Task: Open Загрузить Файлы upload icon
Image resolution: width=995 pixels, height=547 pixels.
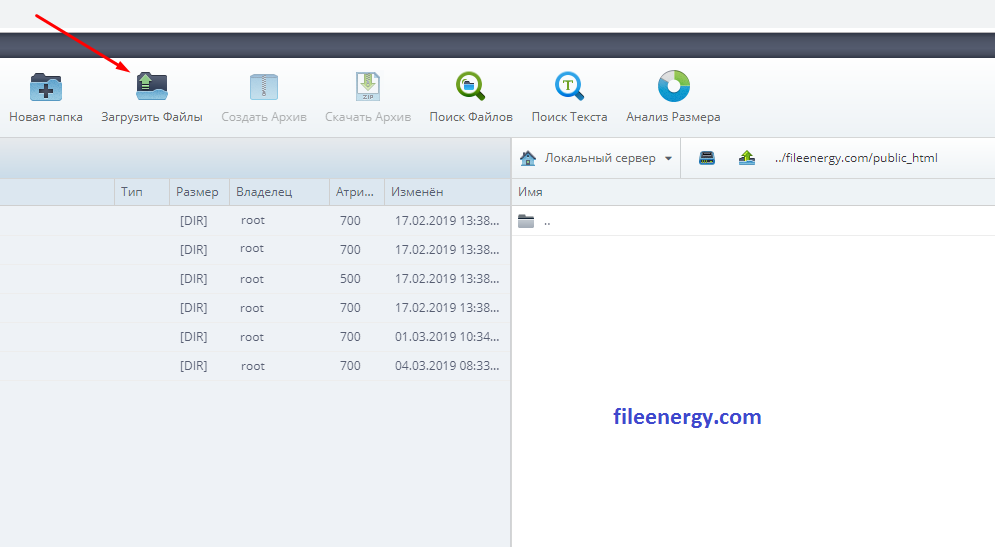Action: 152,87
